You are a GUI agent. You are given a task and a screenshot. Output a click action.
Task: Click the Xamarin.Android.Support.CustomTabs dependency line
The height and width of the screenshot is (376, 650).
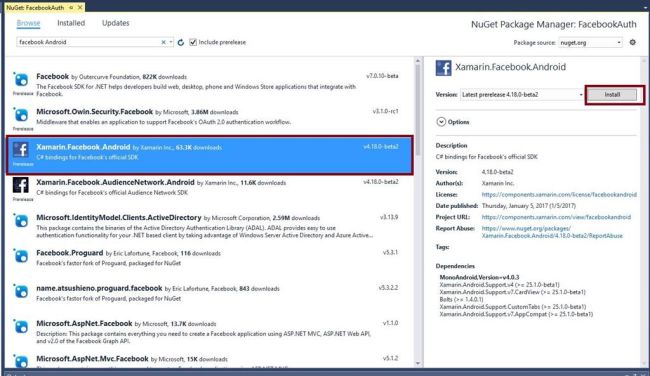click(513, 307)
